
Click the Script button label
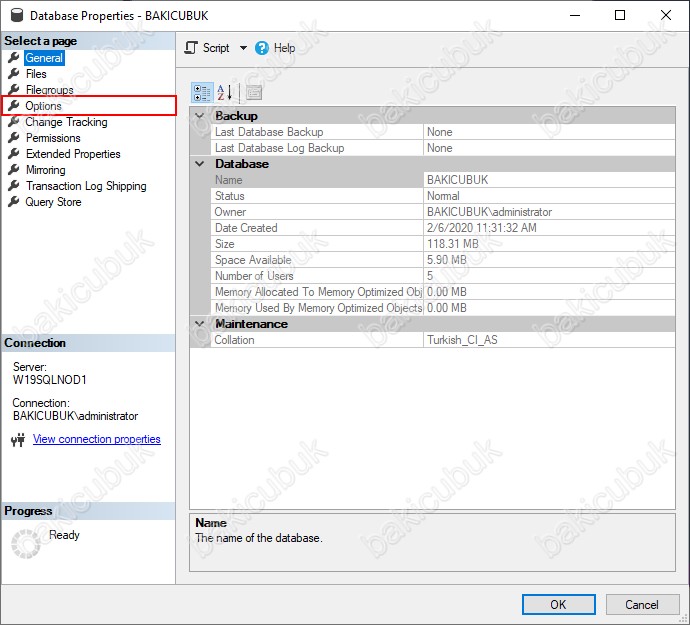pos(216,48)
